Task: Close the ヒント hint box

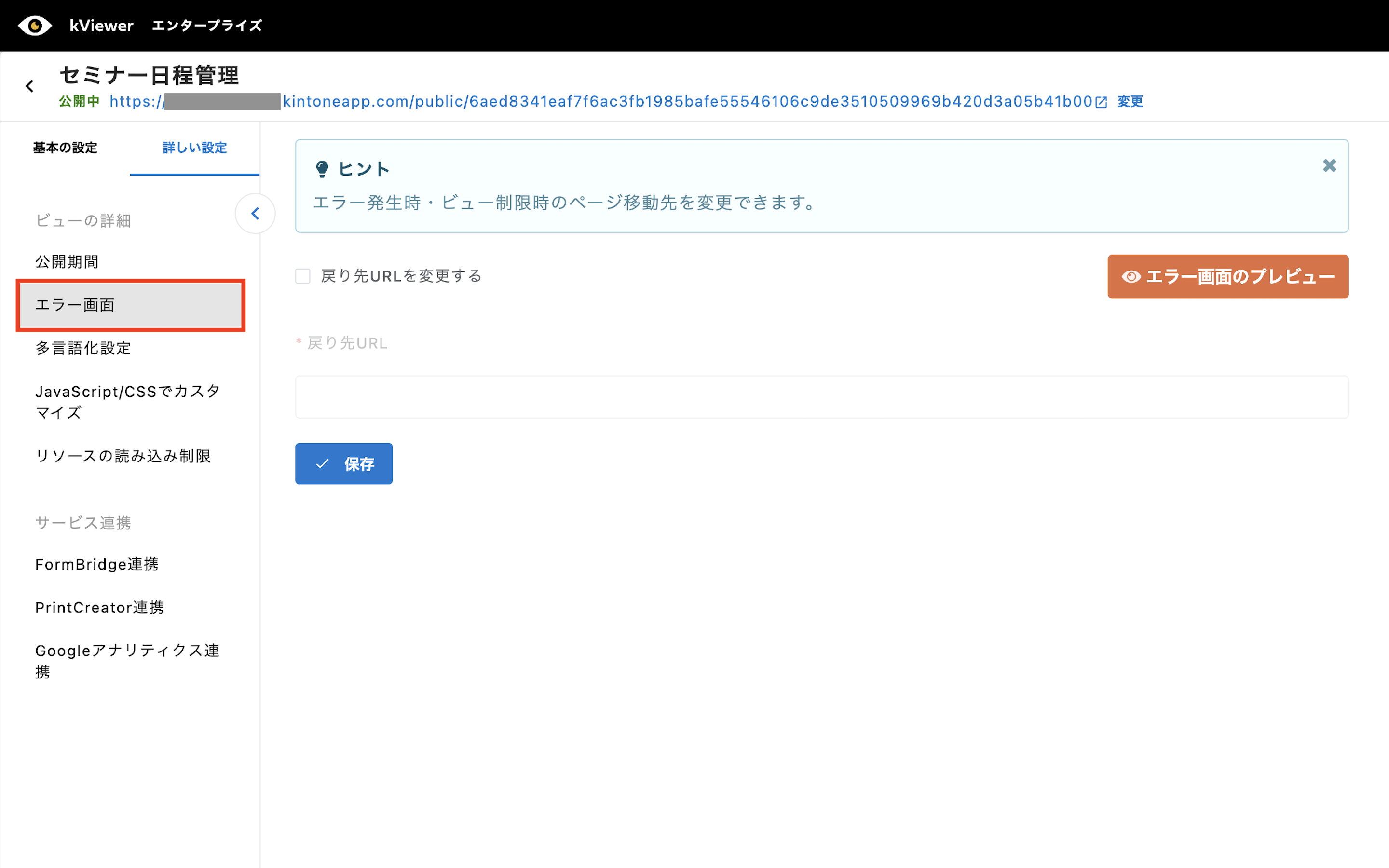Action: coord(1329,166)
